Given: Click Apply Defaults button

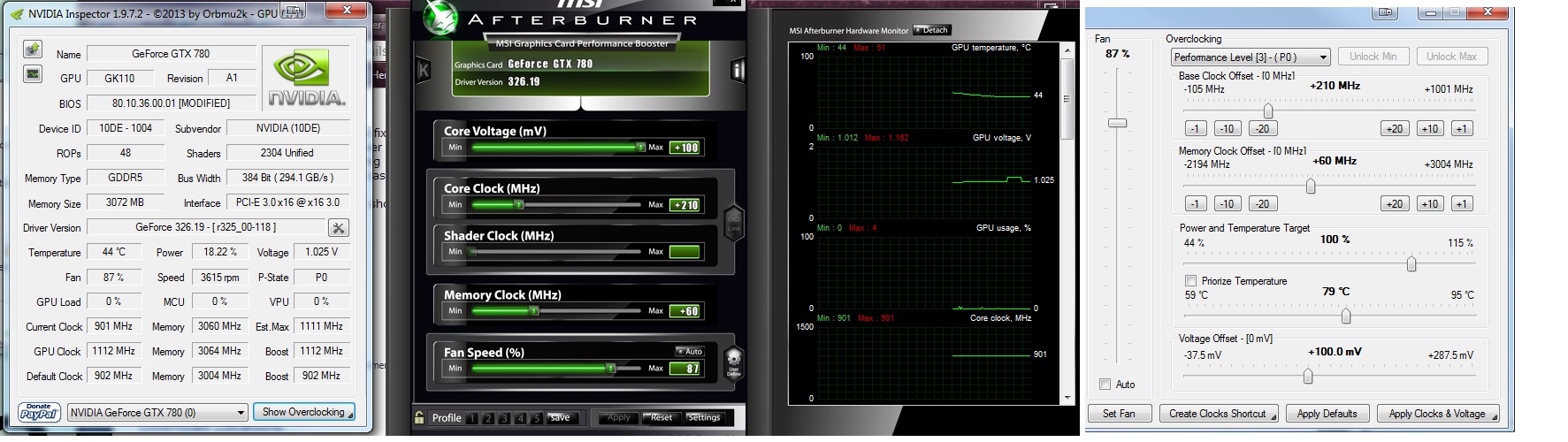Looking at the screenshot, I should tap(1327, 414).
